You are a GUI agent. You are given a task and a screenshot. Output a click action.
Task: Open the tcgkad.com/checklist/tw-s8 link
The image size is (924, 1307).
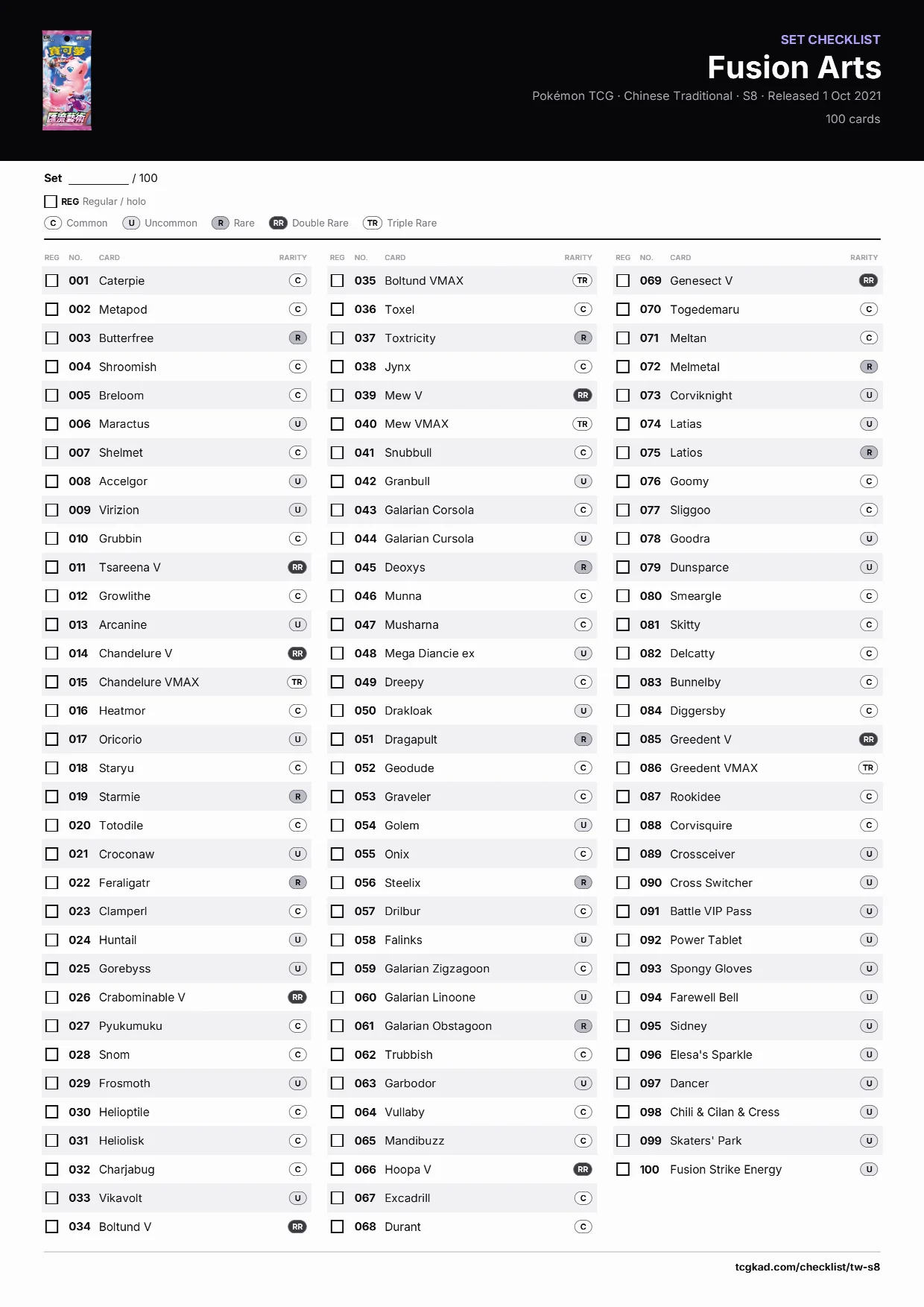pos(807,1267)
